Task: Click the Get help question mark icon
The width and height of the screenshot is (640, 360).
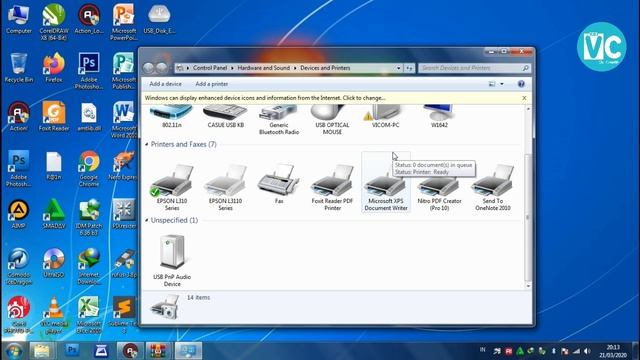Action: pyautogui.click(x=521, y=84)
